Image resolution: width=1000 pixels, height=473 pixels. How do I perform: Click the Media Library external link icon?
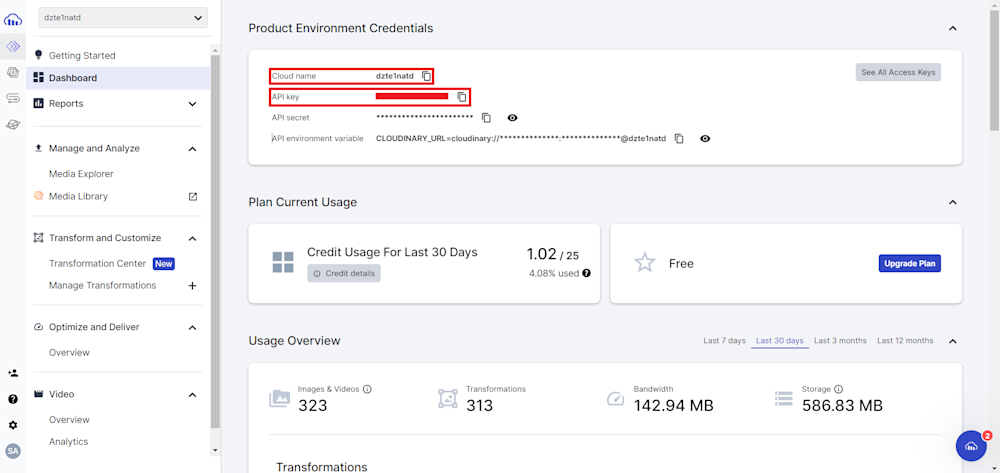193,197
